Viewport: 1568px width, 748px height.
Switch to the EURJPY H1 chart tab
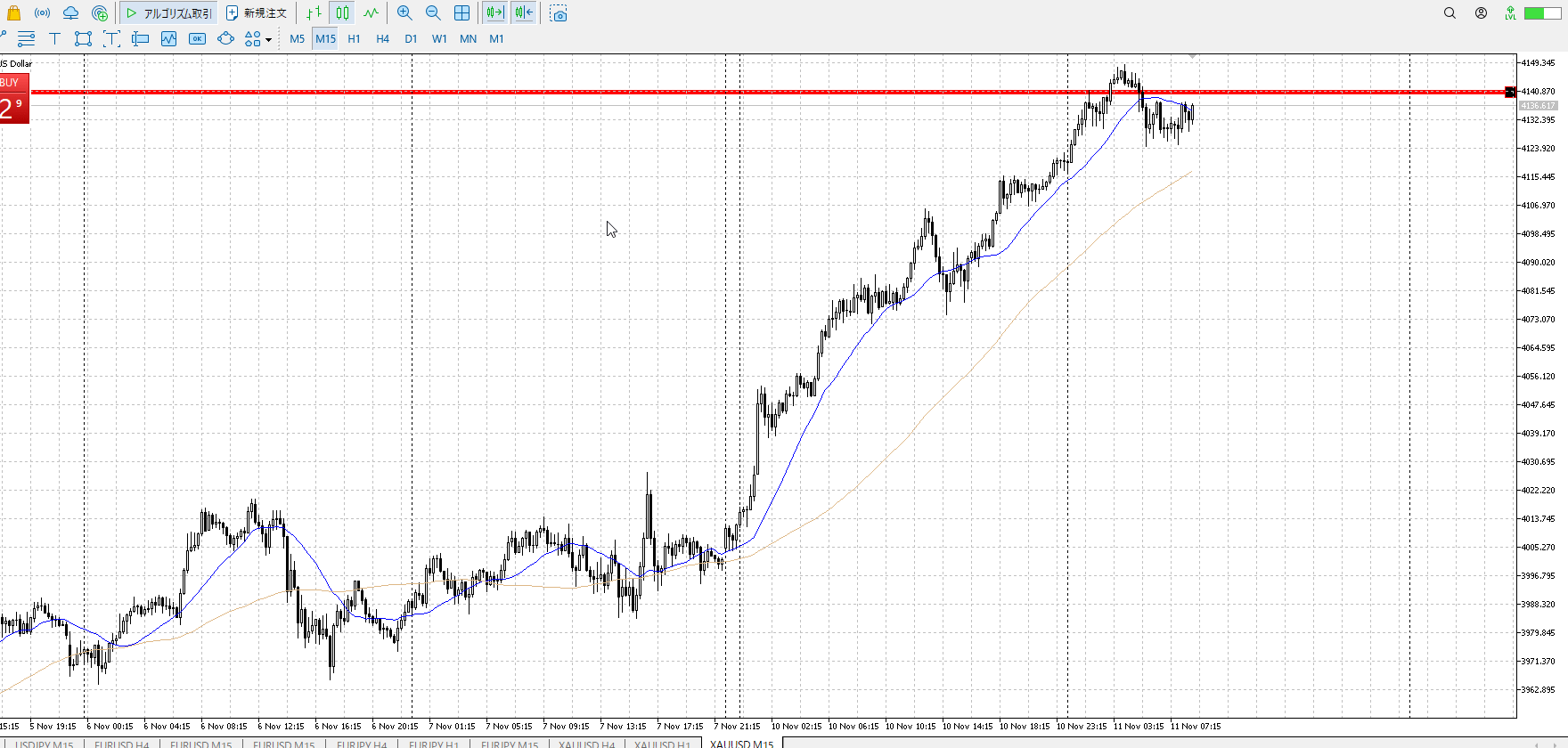[434, 744]
